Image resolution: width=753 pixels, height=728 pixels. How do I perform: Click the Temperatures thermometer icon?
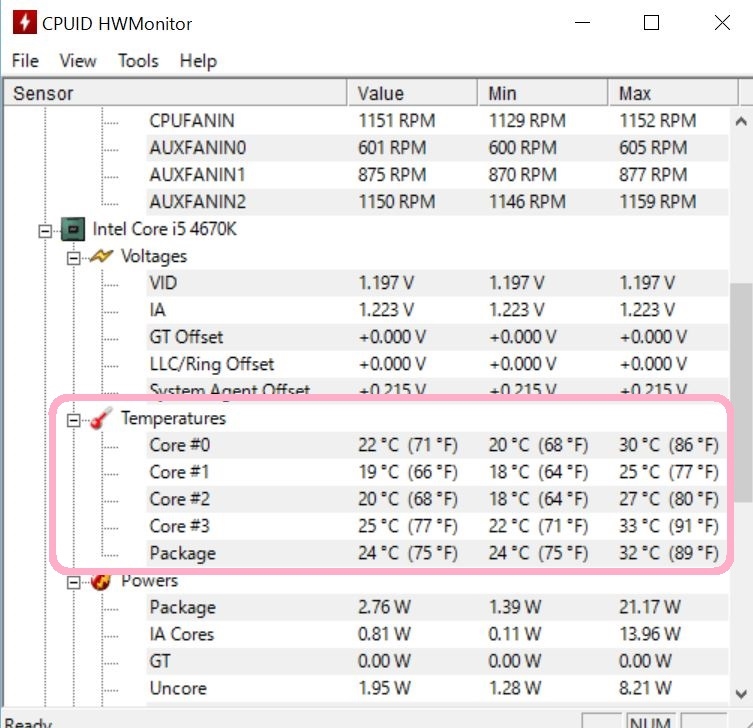click(101, 418)
